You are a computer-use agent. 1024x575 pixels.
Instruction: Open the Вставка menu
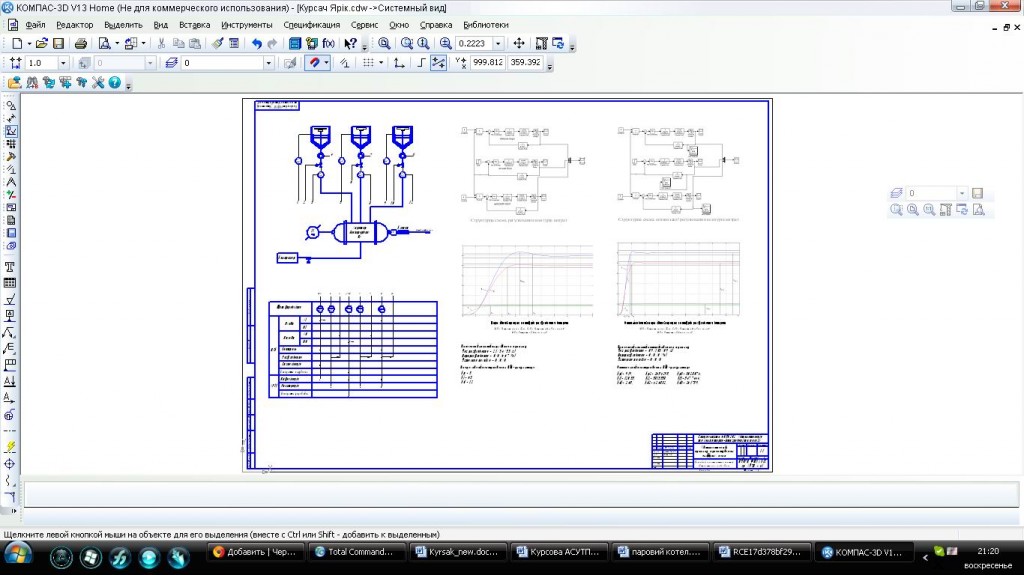coord(195,25)
